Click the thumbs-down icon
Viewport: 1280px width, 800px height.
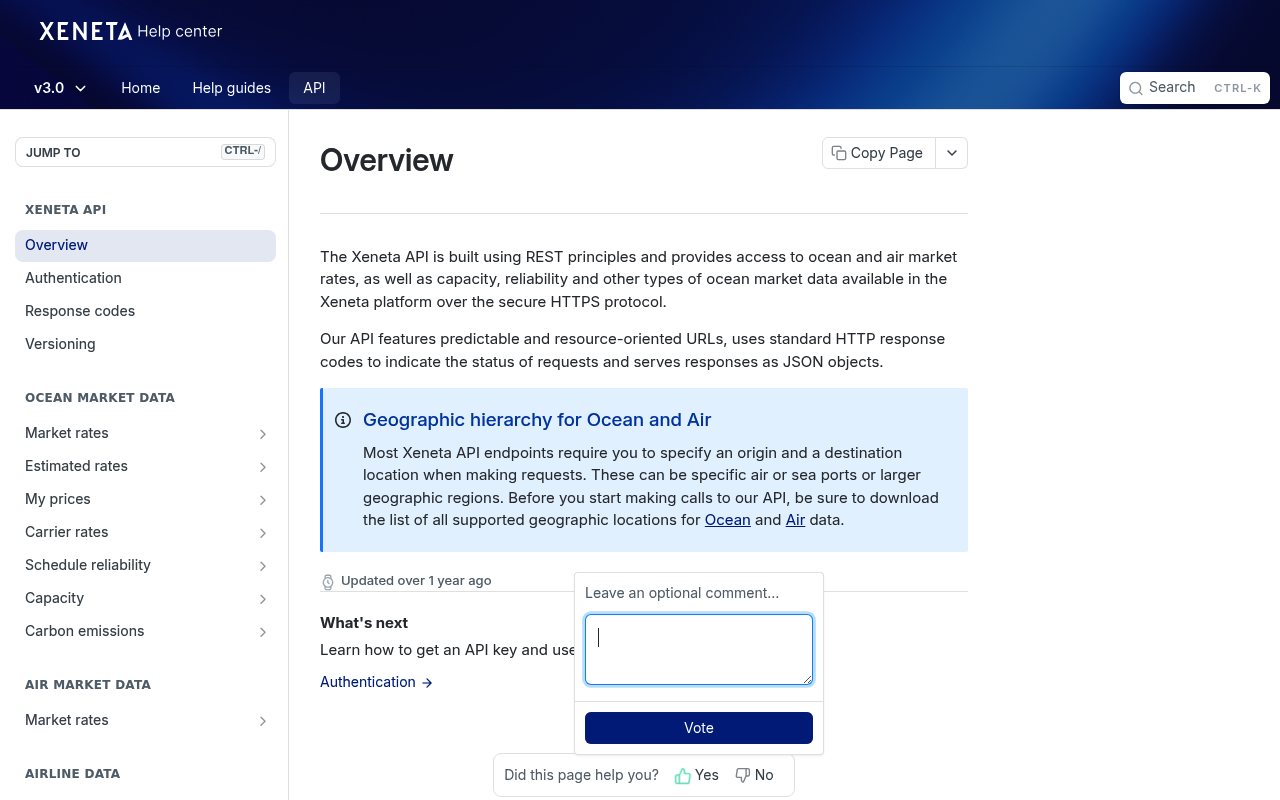pyautogui.click(x=743, y=775)
